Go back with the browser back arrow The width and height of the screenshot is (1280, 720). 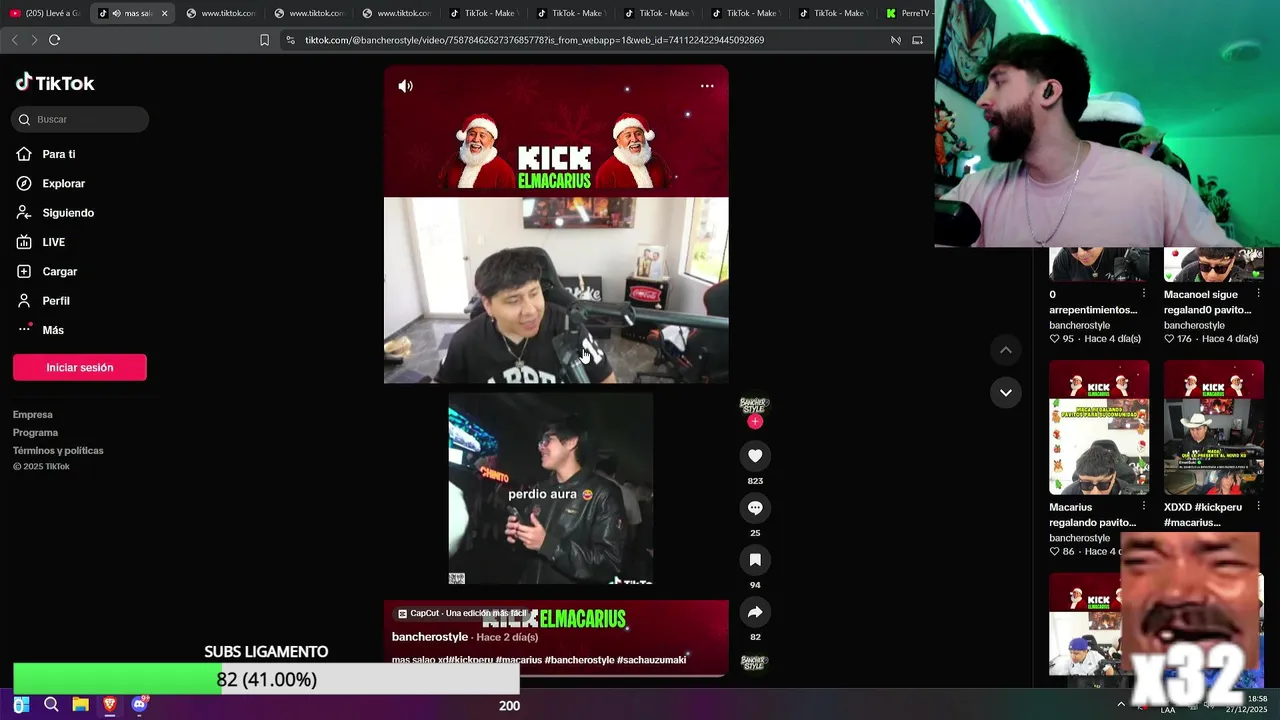tap(14, 40)
